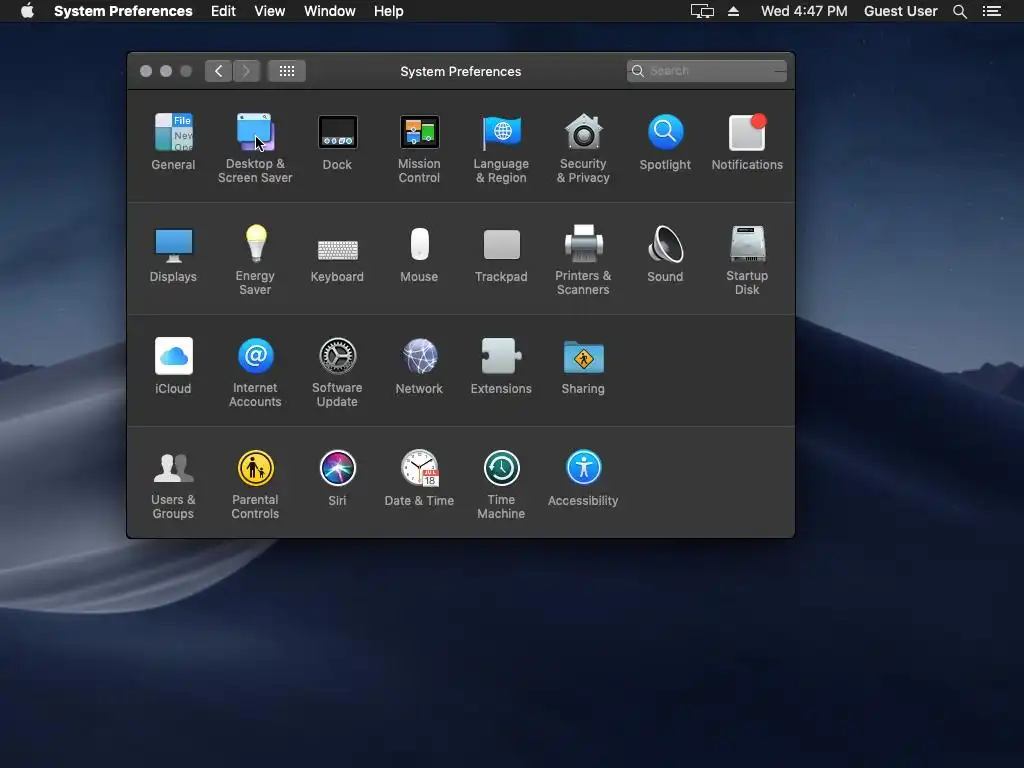Open the System Preferences app menu
Image resolution: width=1024 pixels, height=768 pixels.
tap(123, 11)
